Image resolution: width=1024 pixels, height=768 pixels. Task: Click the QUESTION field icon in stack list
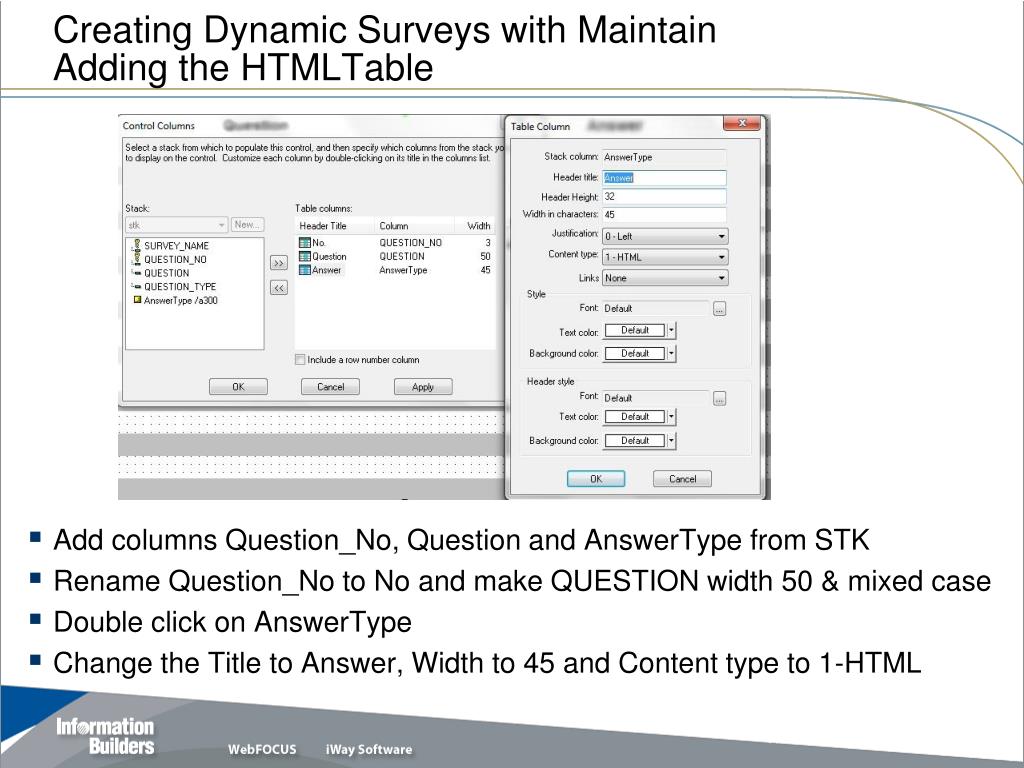point(137,272)
